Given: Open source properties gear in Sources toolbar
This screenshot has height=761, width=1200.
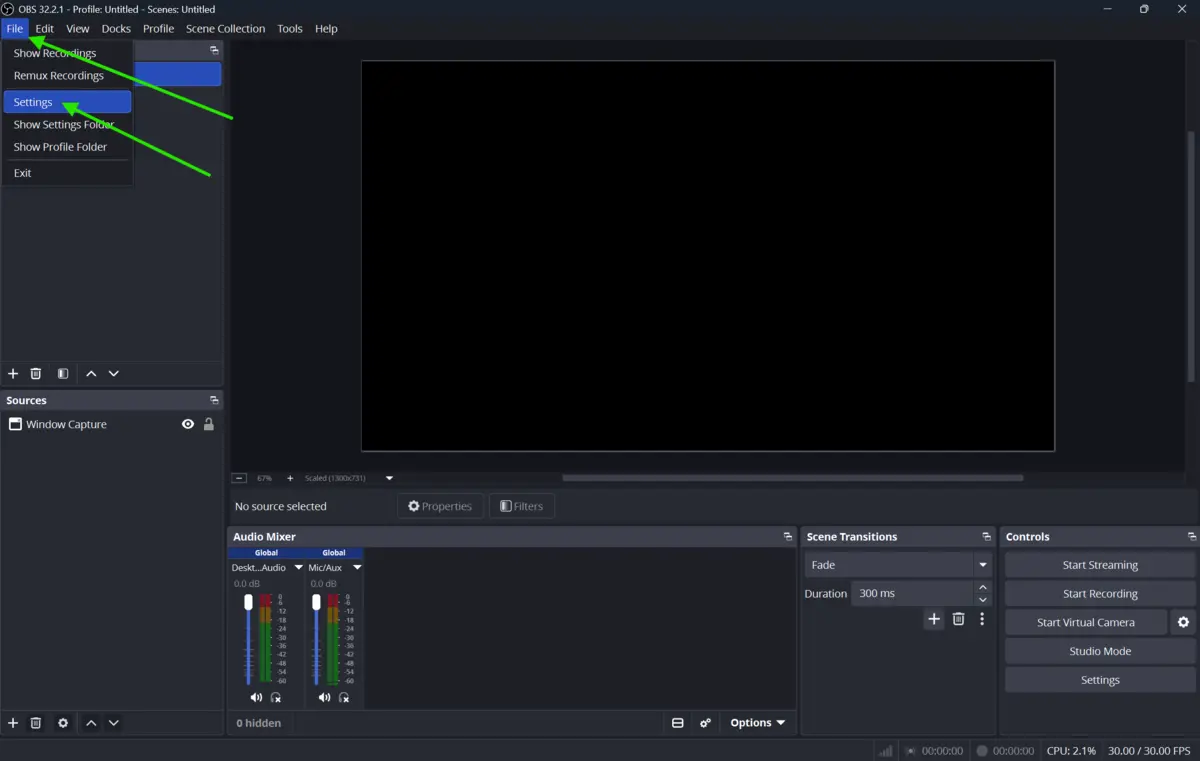Looking at the screenshot, I should click(x=63, y=723).
